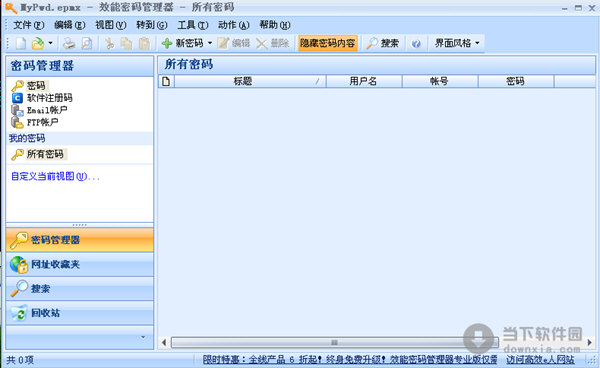Open the 访问高效e人网站 link
This screenshot has width=600, height=368.
click(x=540, y=360)
